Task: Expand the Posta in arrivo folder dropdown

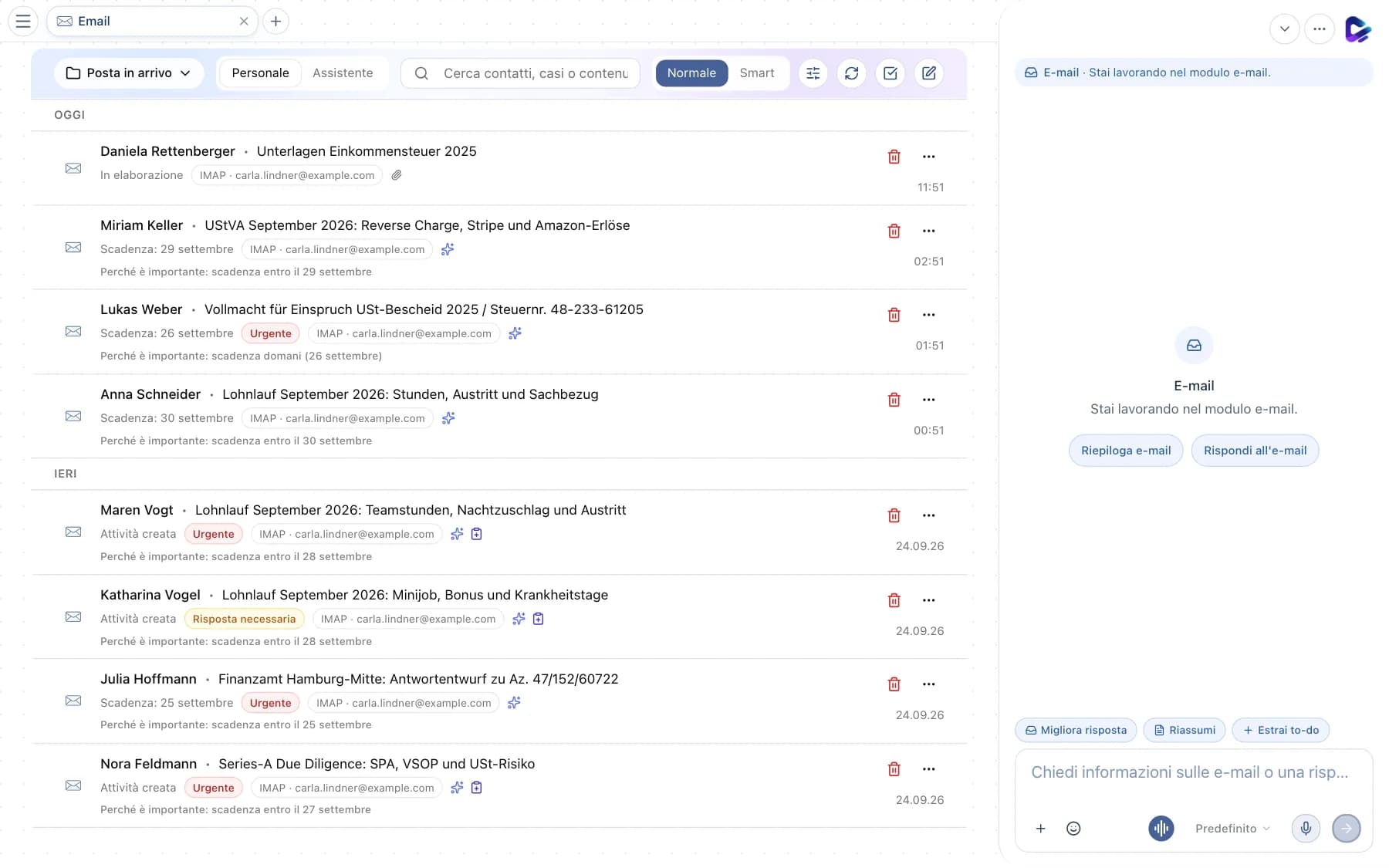Action: coord(129,73)
